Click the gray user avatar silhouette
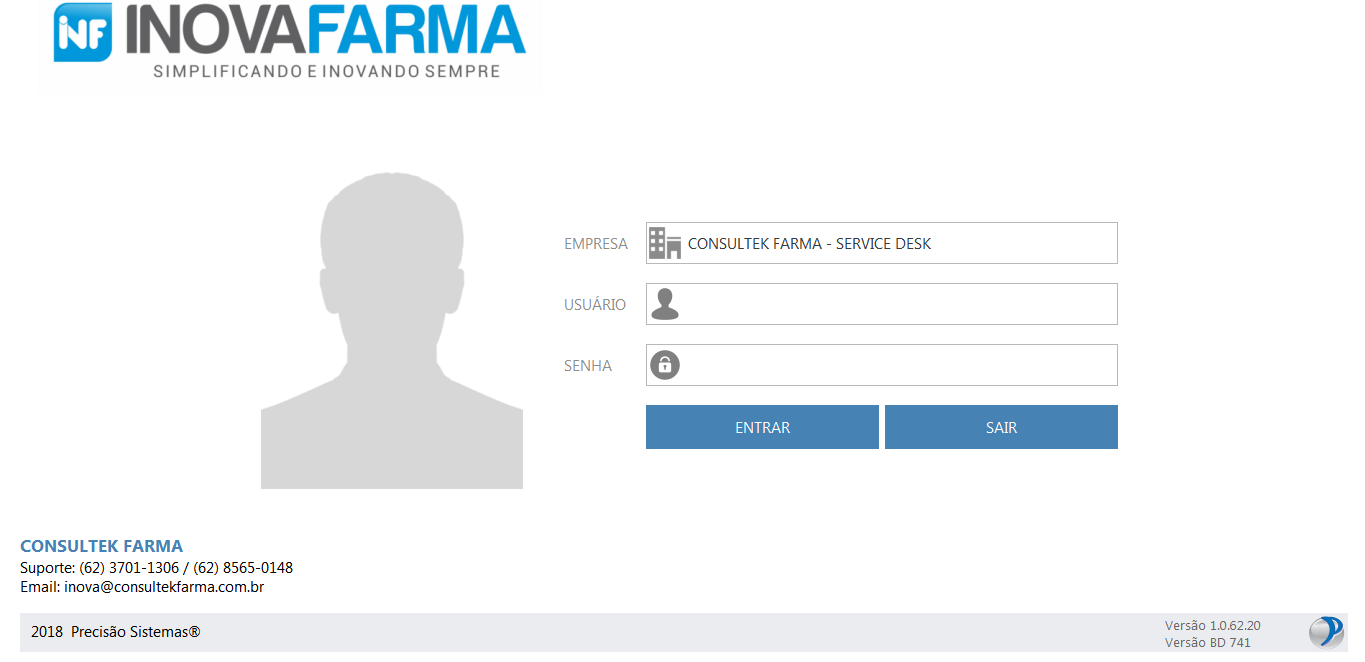The width and height of the screenshot is (1365, 662). coord(392,331)
